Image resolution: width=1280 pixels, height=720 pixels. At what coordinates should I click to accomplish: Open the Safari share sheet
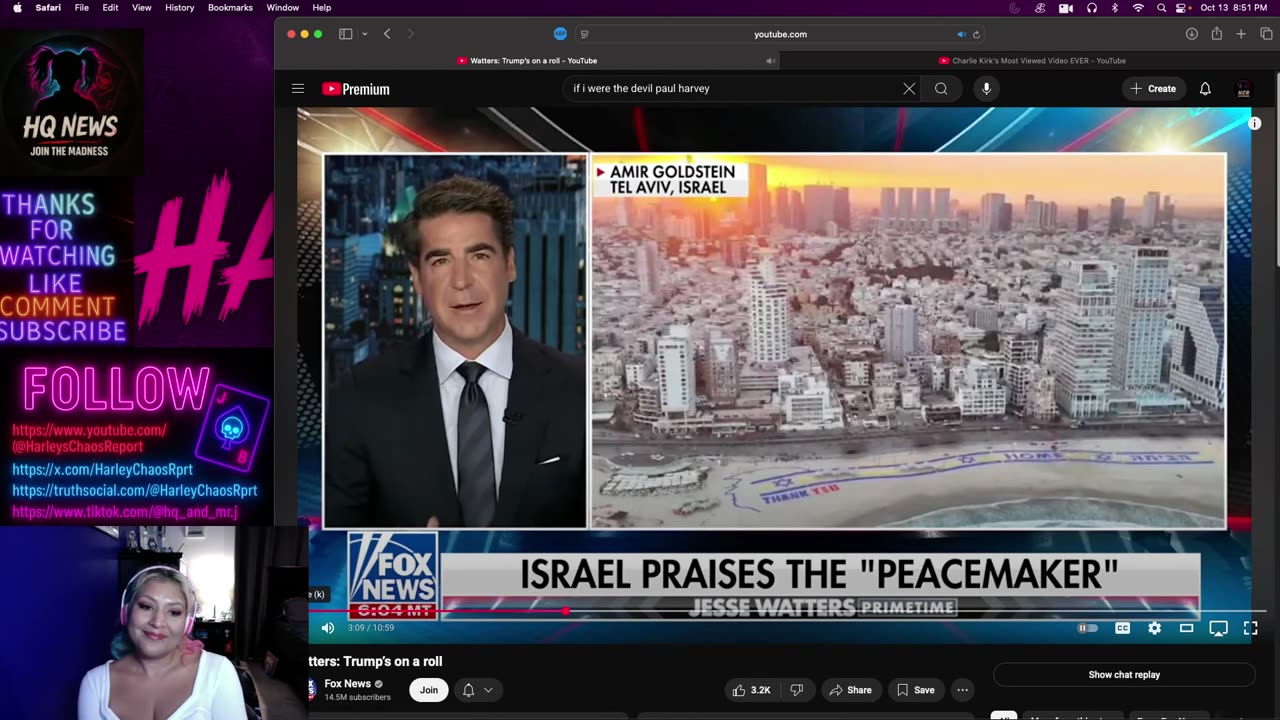[x=1217, y=34]
